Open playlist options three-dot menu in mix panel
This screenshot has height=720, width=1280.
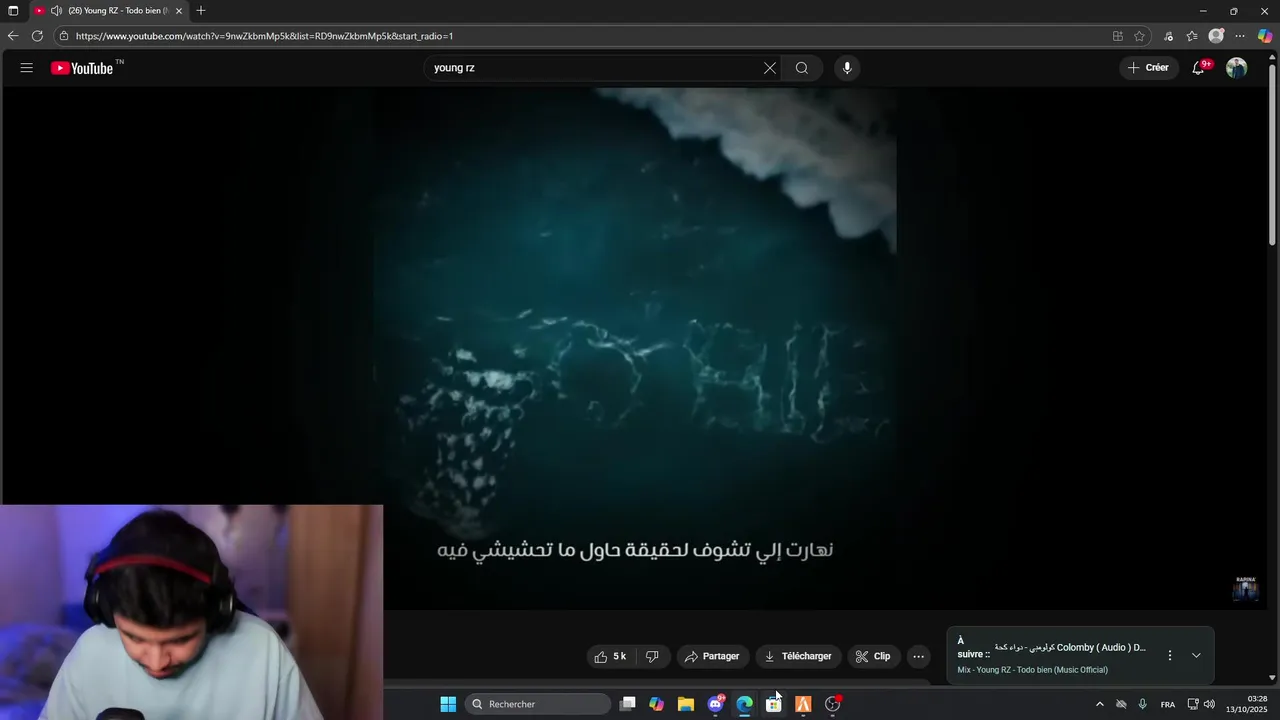click(1170, 655)
